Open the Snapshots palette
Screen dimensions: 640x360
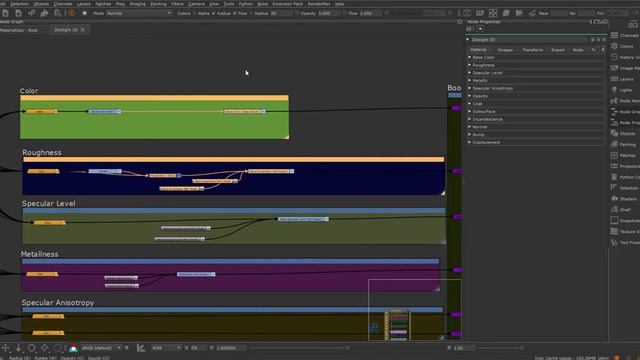coord(624,220)
